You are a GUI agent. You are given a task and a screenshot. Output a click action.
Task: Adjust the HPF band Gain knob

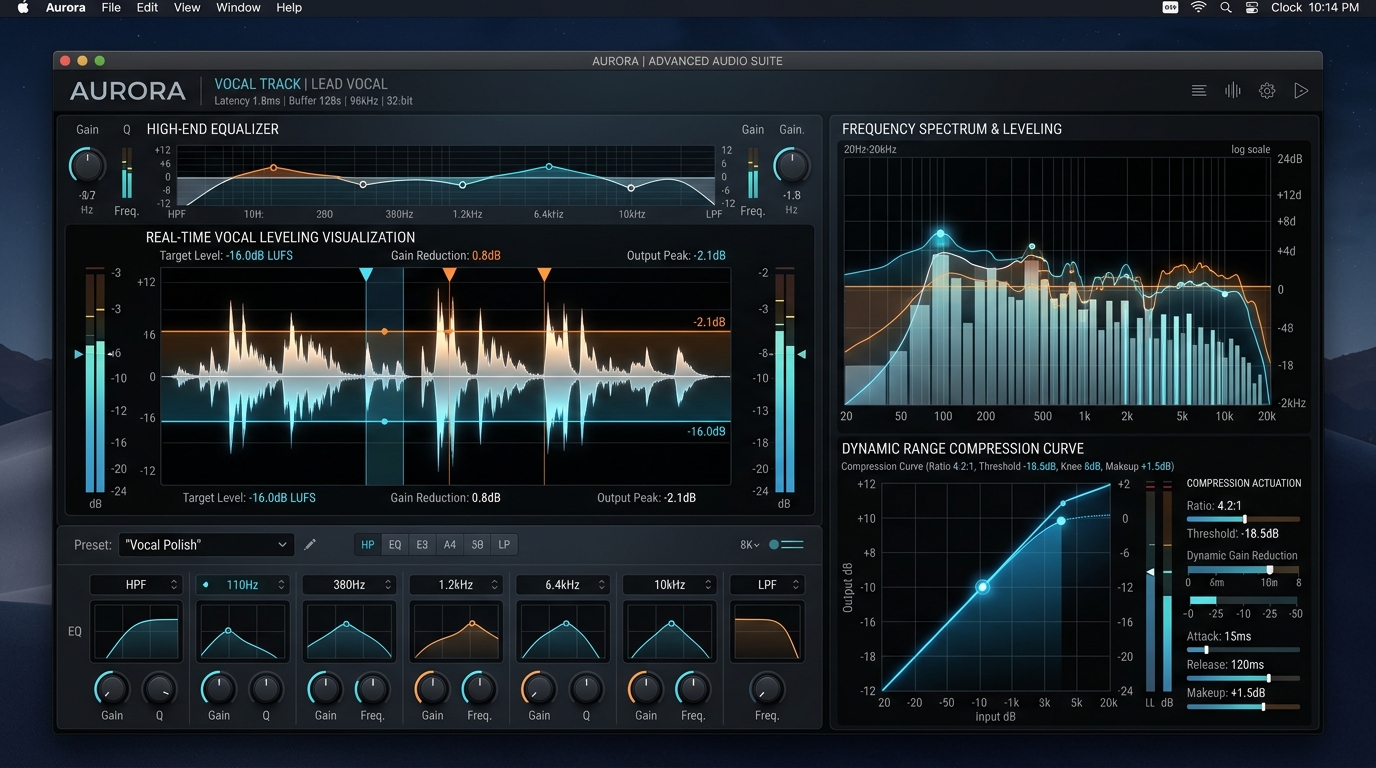pos(112,688)
